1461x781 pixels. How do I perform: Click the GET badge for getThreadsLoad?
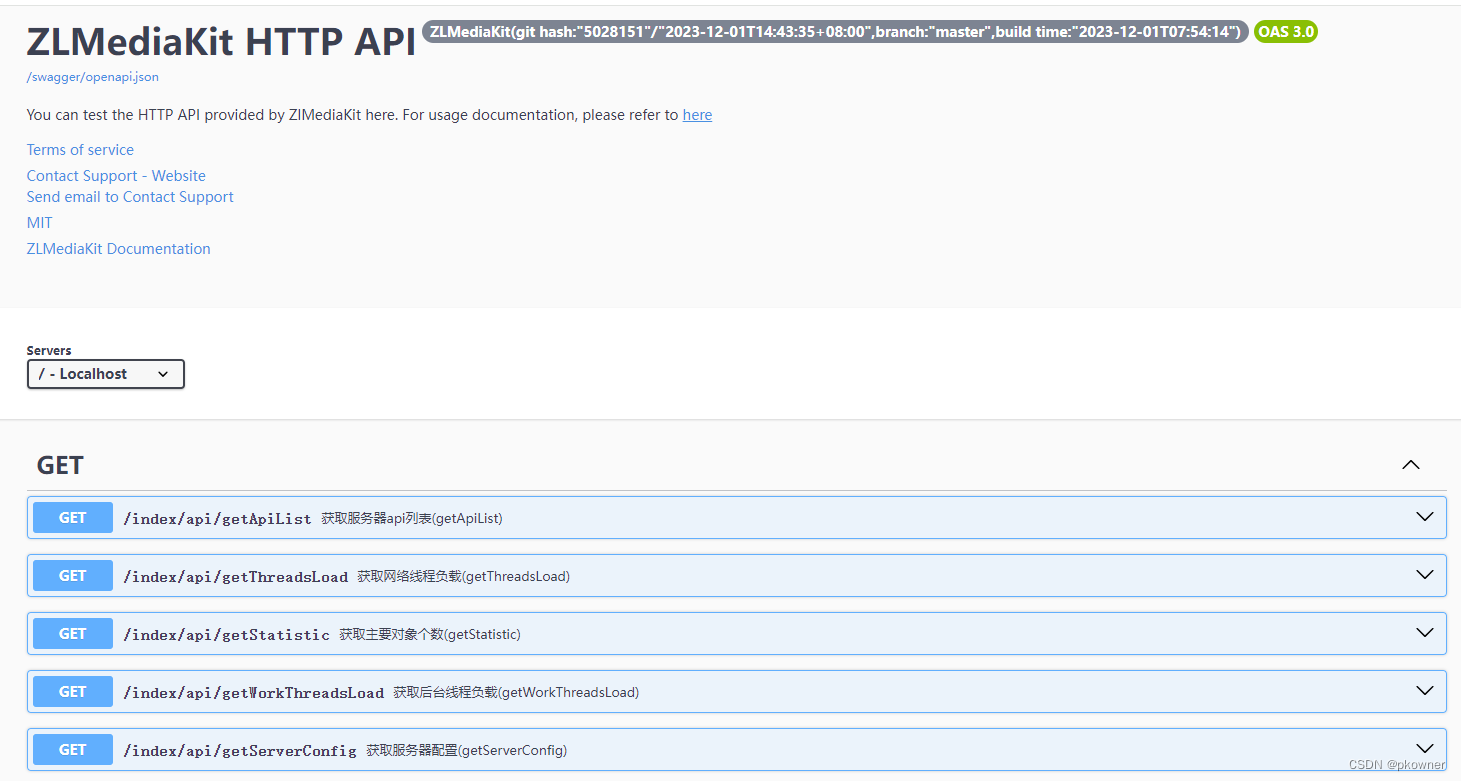click(x=73, y=576)
